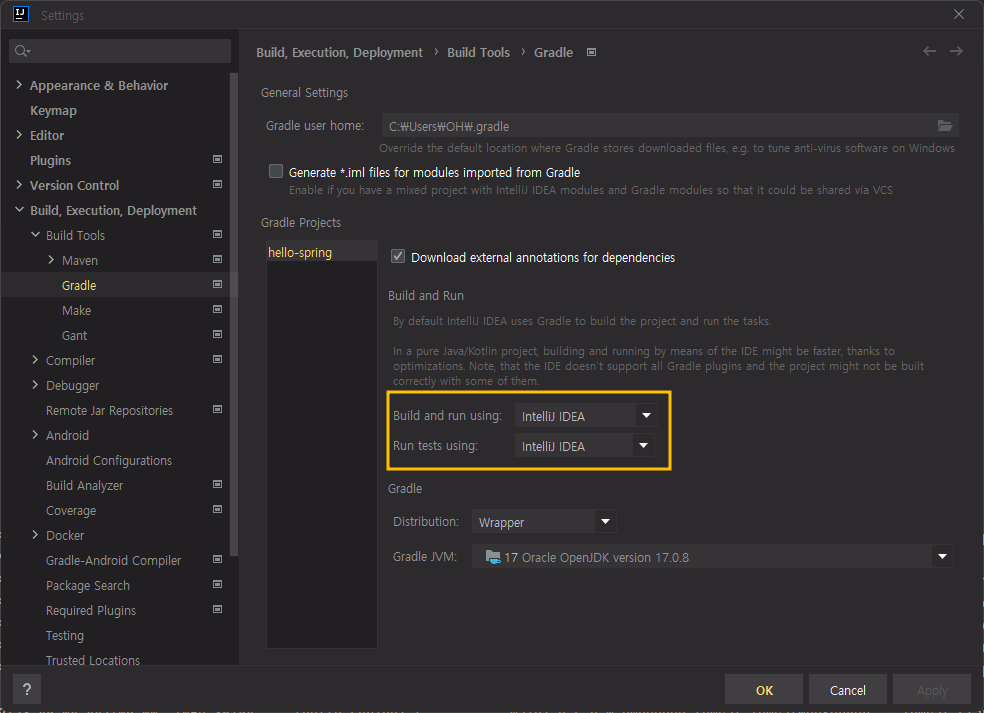The height and width of the screenshot is (713, 984).
Task: Go back using the left arrow icon
Action: [x=929, y=51]
